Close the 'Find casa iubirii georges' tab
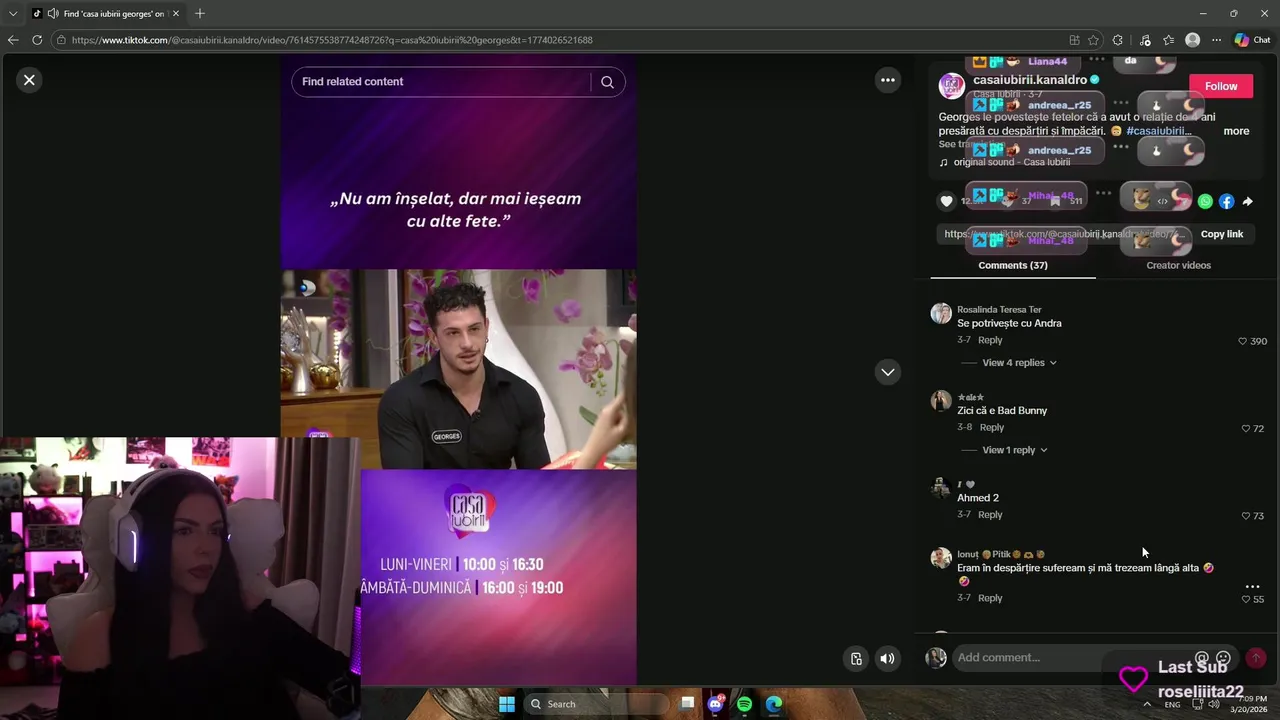The image size is (1280, 720). (176, 13)
